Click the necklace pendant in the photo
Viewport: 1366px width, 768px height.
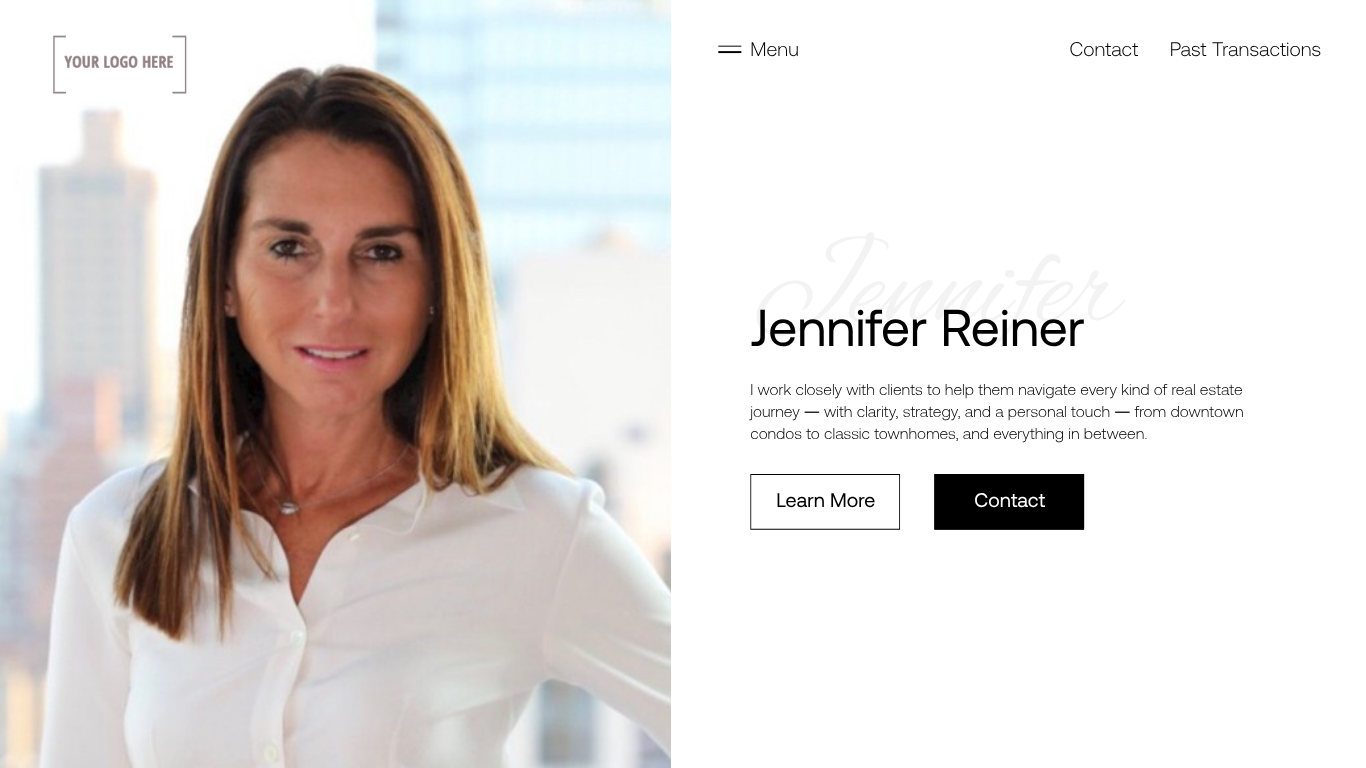coord(288,508)
